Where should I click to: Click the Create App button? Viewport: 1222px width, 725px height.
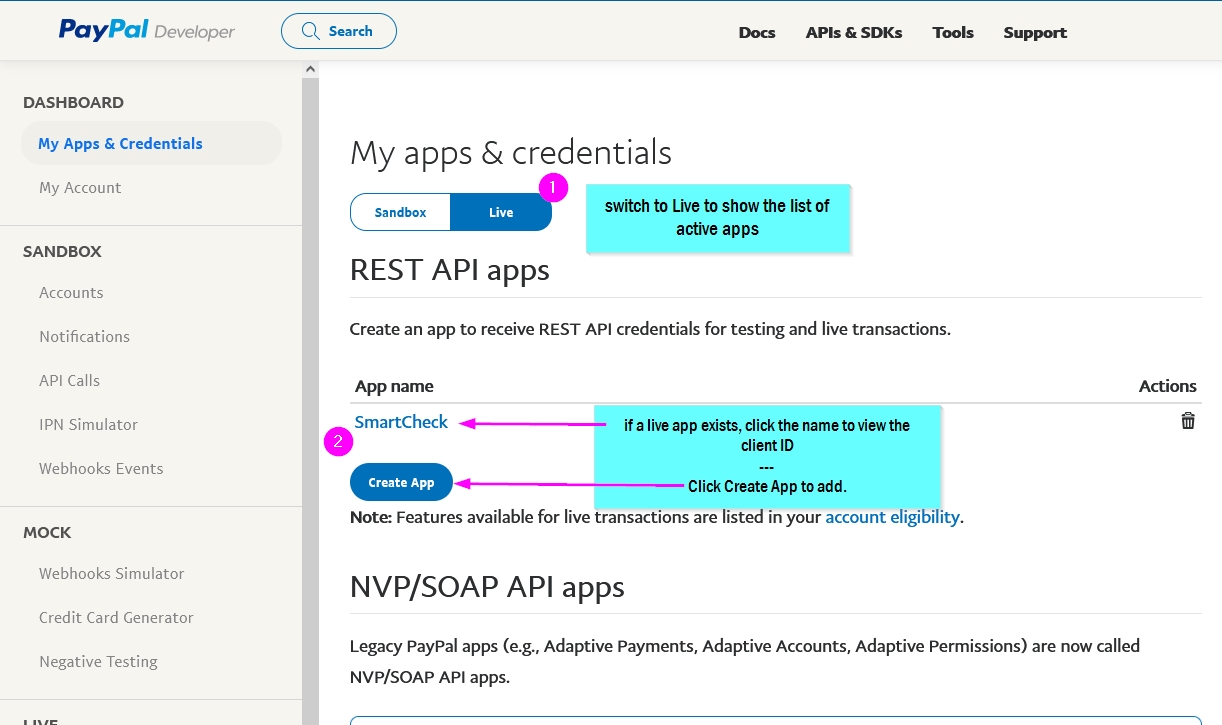(x=401, y=483)
